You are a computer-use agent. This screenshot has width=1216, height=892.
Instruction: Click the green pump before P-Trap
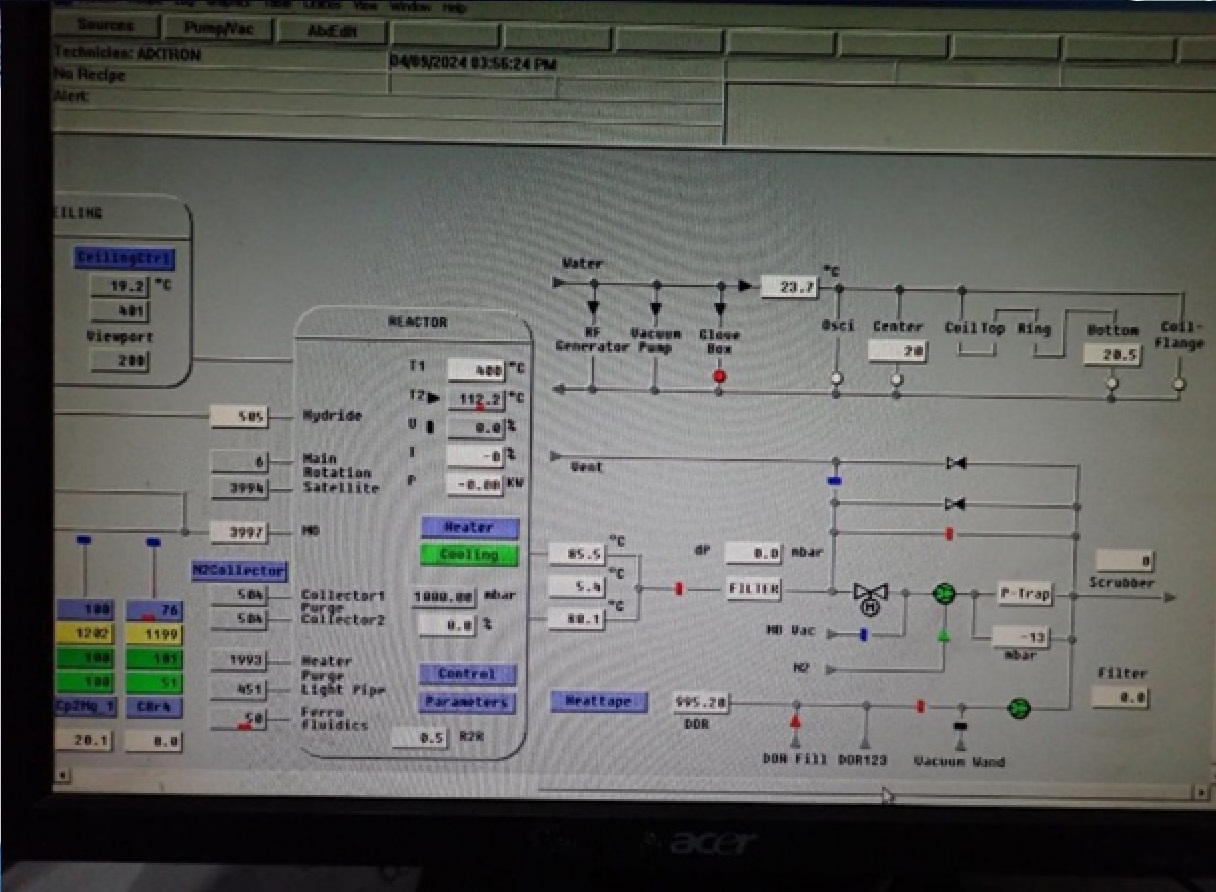944,594
